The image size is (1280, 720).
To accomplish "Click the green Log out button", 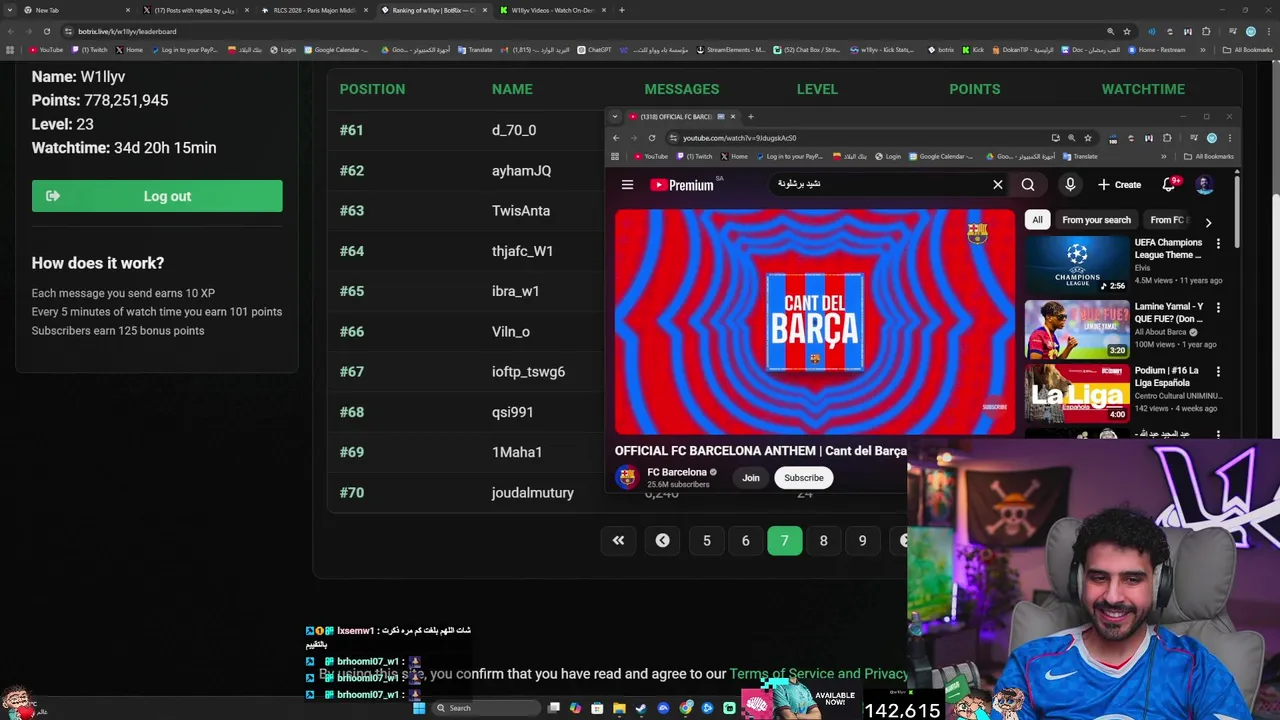I will (157, 196).
